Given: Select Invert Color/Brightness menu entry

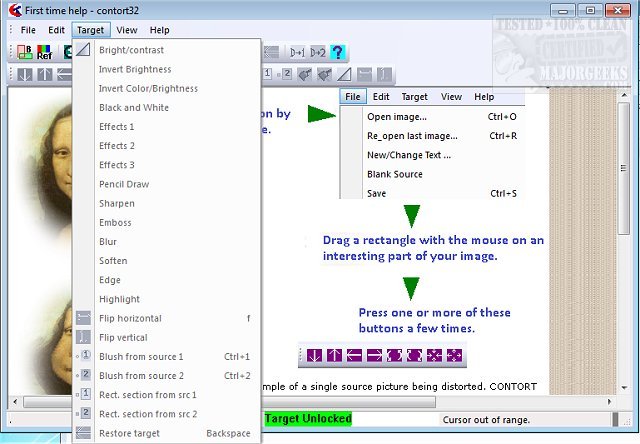Looking at the screenshot, I should (167, 89).
